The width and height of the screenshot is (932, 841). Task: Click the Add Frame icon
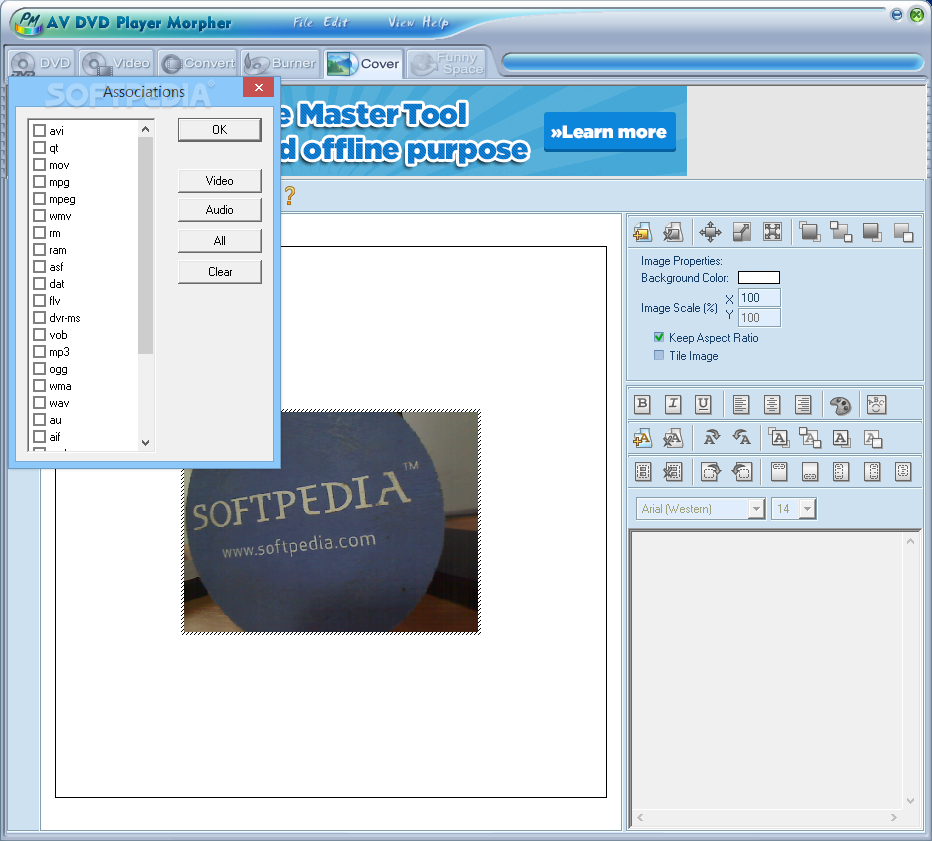click(643, 472)
